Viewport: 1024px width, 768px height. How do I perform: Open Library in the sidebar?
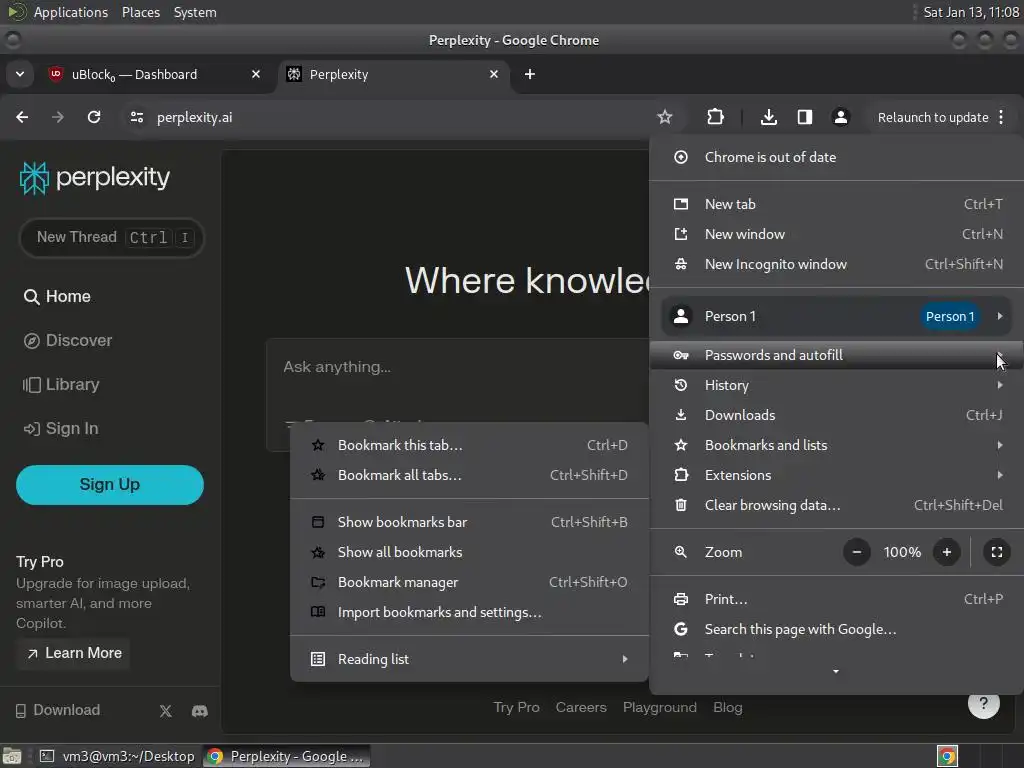click(x=61, y=385)
